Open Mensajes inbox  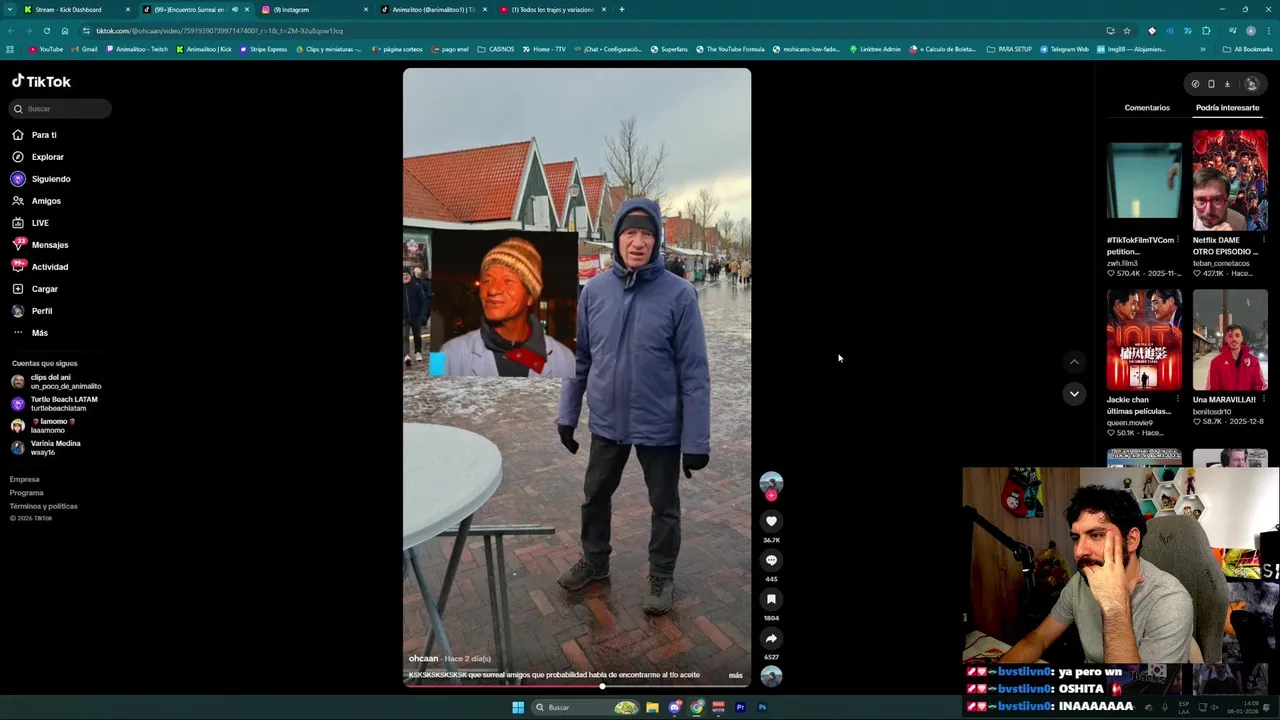[40, 245]
